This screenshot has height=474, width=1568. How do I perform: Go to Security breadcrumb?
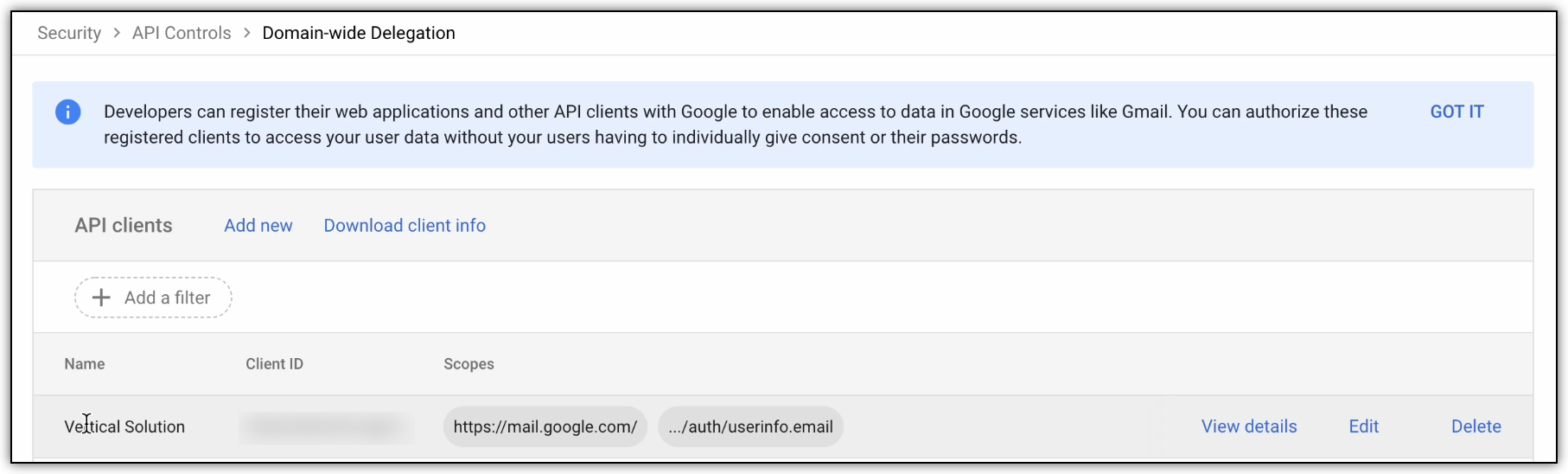coord(69,33)
